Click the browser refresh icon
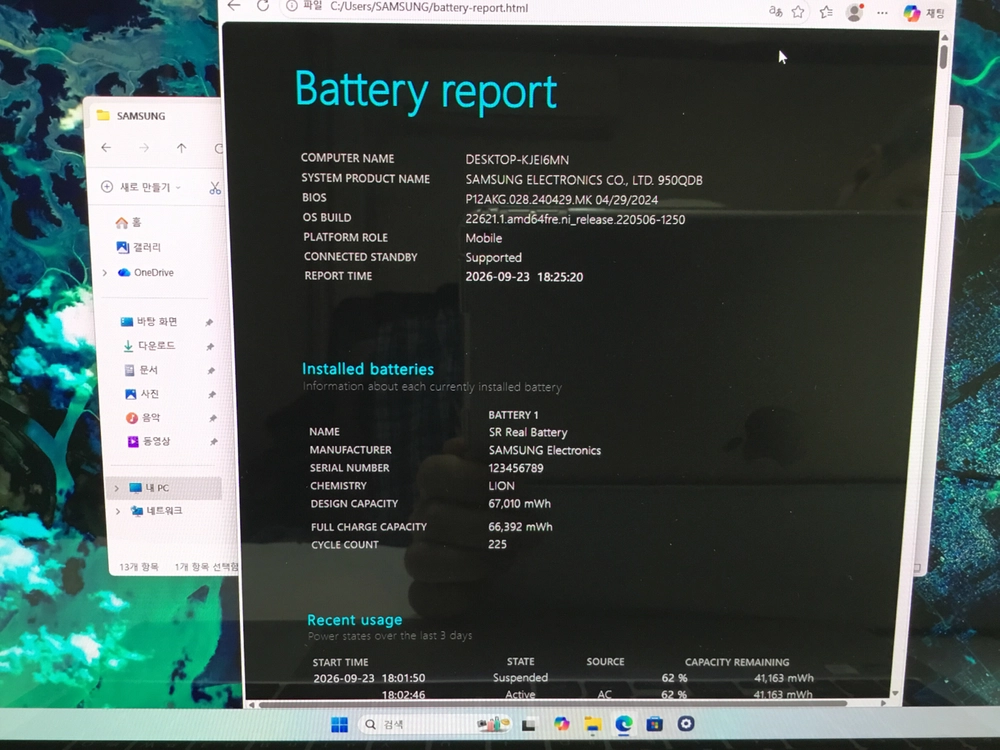Screen dimensions: 1000x750 coord(262,6)
